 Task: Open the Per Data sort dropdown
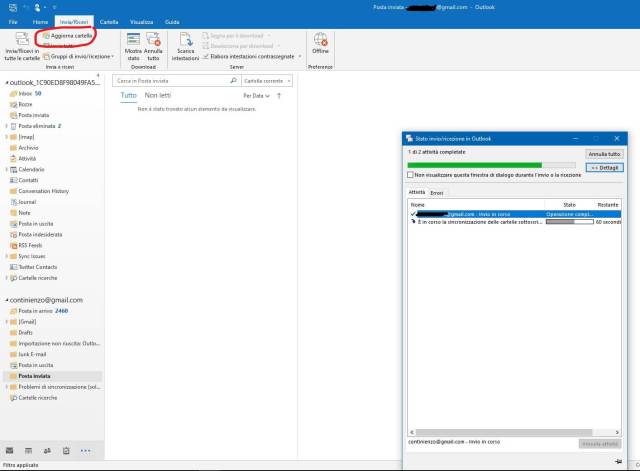(261, 95)
